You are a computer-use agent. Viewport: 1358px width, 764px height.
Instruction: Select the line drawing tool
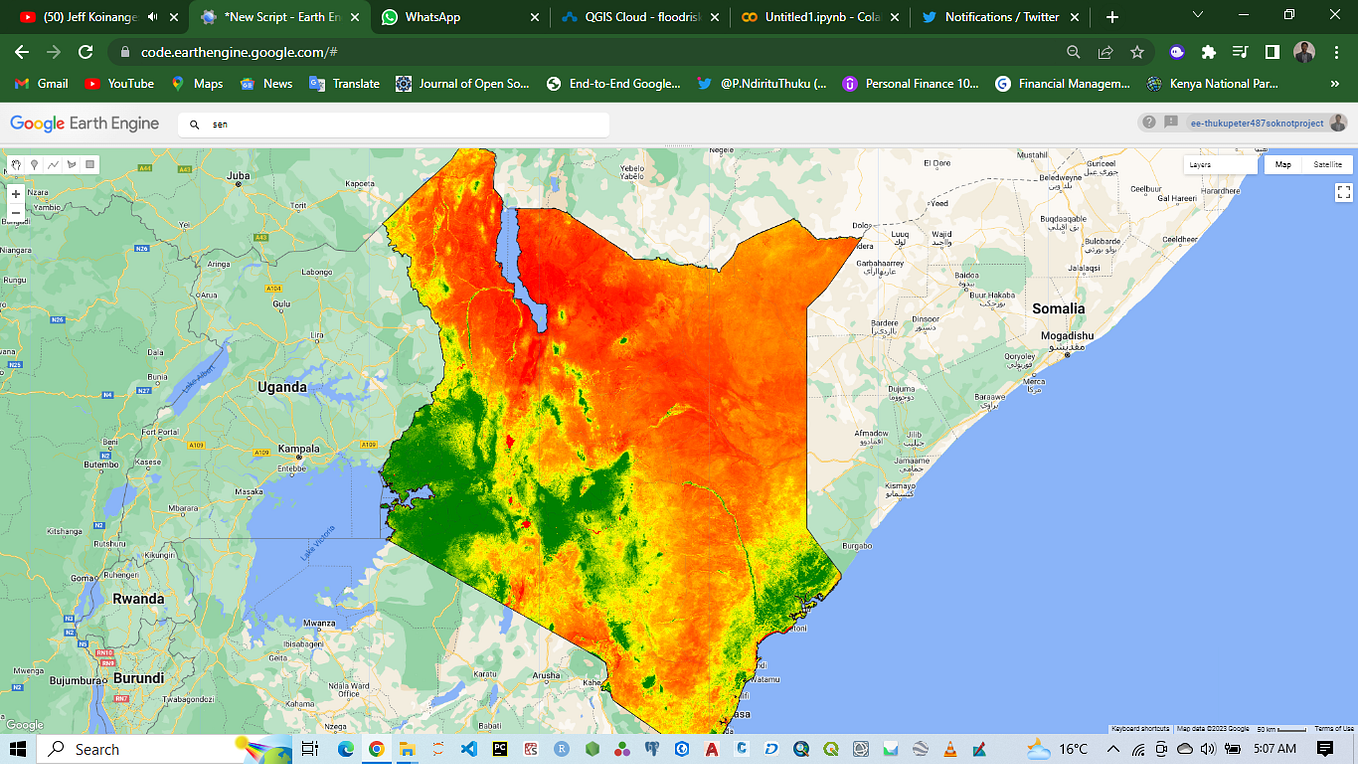click(x=53, y=163)
